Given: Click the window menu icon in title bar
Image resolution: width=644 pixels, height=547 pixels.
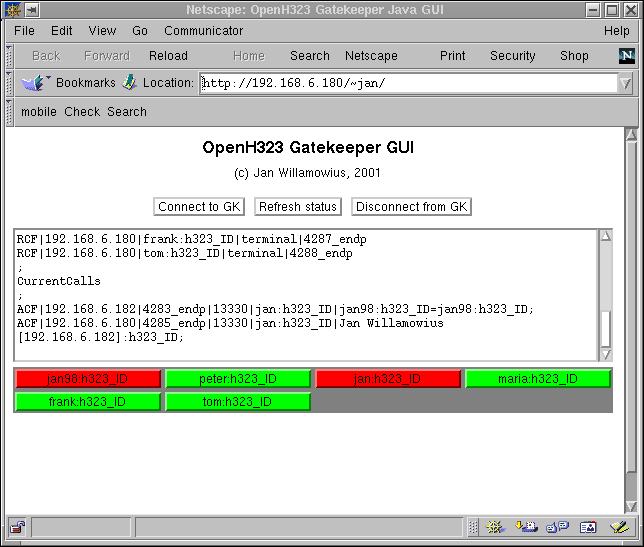Looking at the screenshot, I should pyautogui.click(x=12, y=10).
